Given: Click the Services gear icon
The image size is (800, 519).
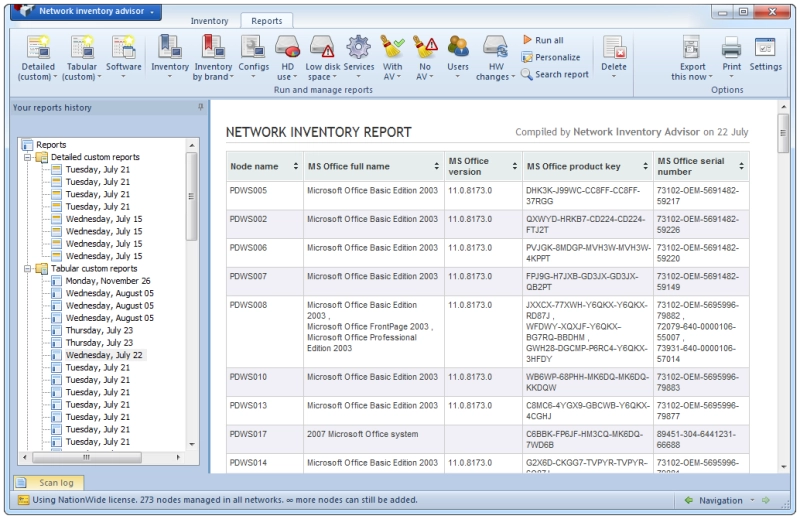Looking at the screenshot, I should 359,47.
